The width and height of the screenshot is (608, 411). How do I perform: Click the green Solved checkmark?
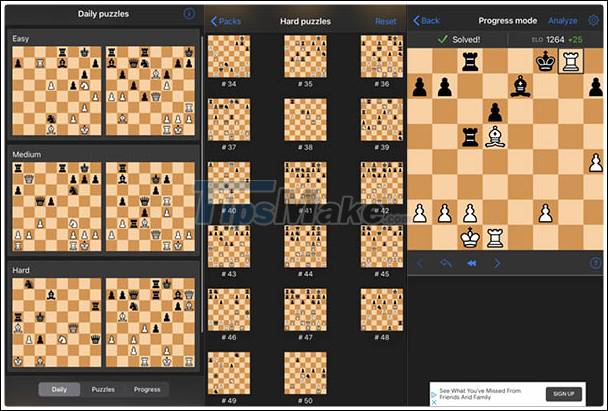click(442, 39)
